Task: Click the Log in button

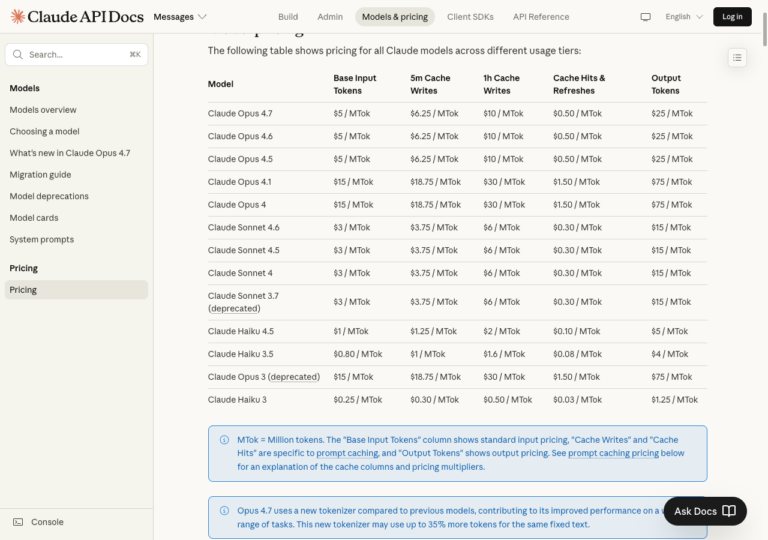Action: click(x=732, y=17)
